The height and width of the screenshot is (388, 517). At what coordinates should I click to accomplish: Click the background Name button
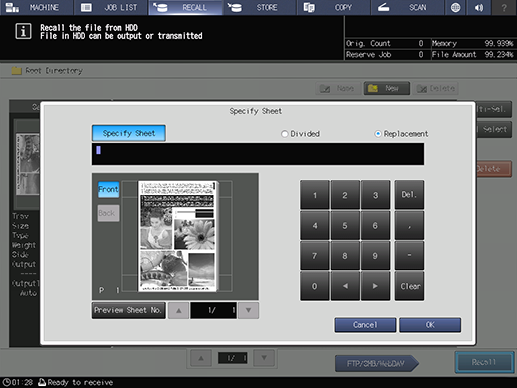pyautogui.click(x=338, y=88)
